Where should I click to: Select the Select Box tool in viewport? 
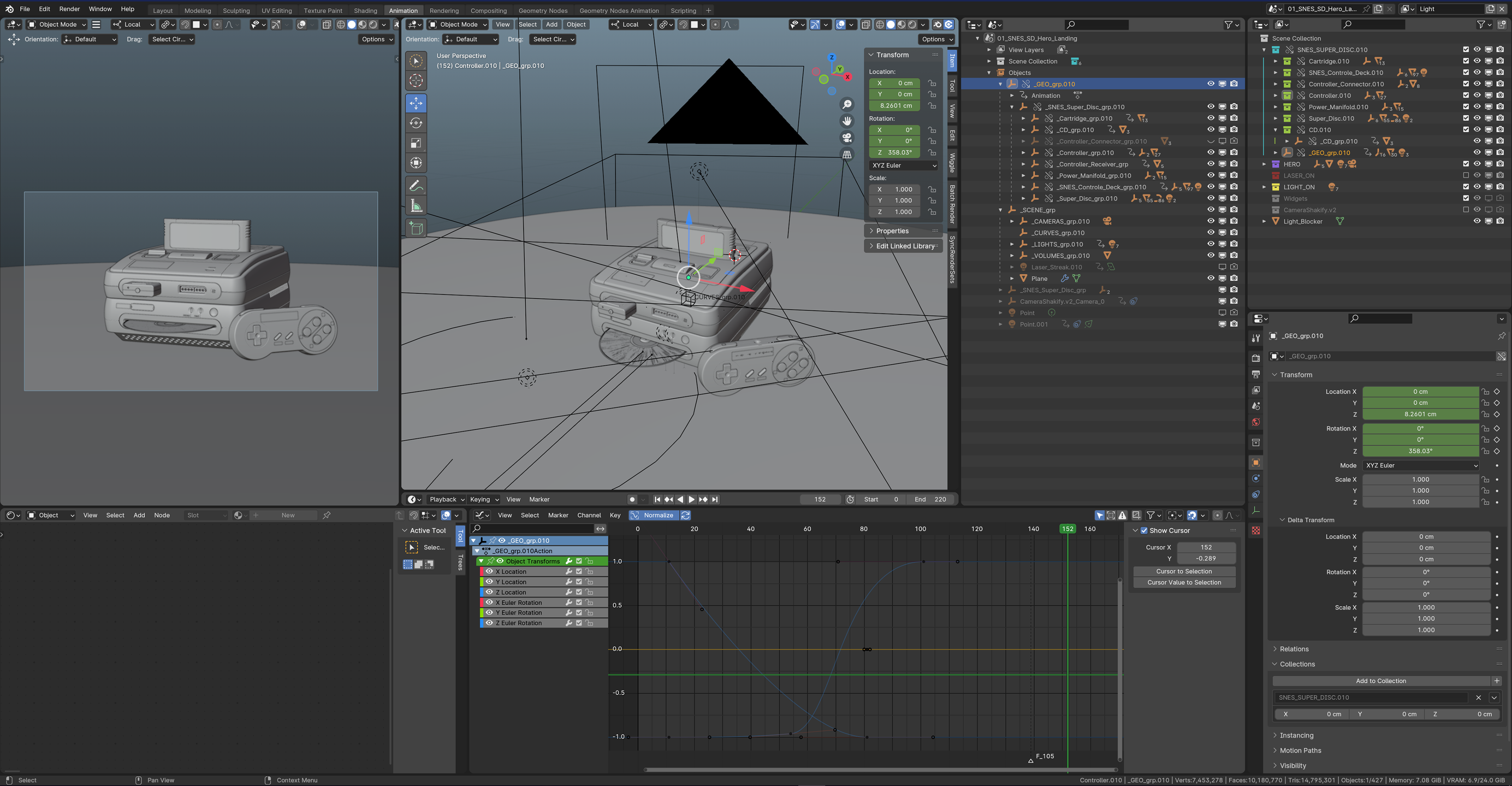[x=415, y=61]
